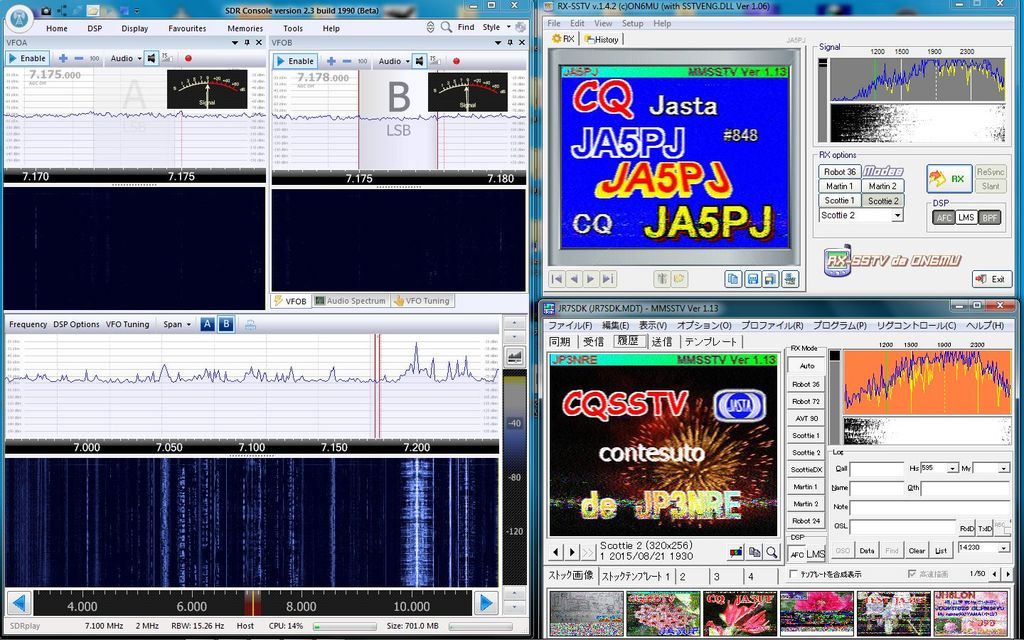Copy the received image in RX-SSTV
The height and width of the screenshot is (640, 1024).
733,280
